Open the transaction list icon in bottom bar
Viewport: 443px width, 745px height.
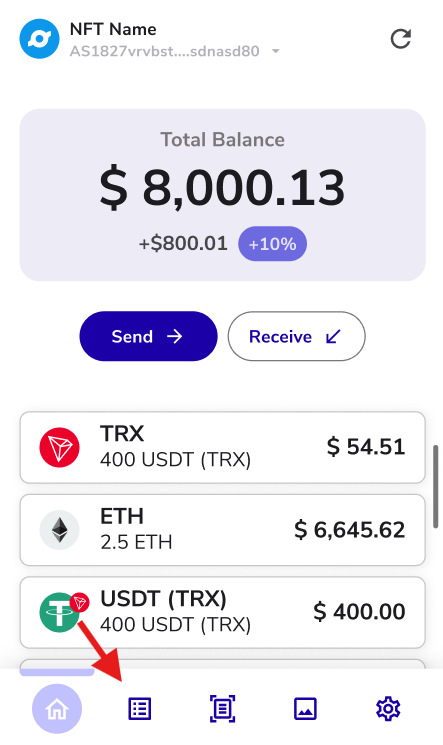click(x=140, y=709)
